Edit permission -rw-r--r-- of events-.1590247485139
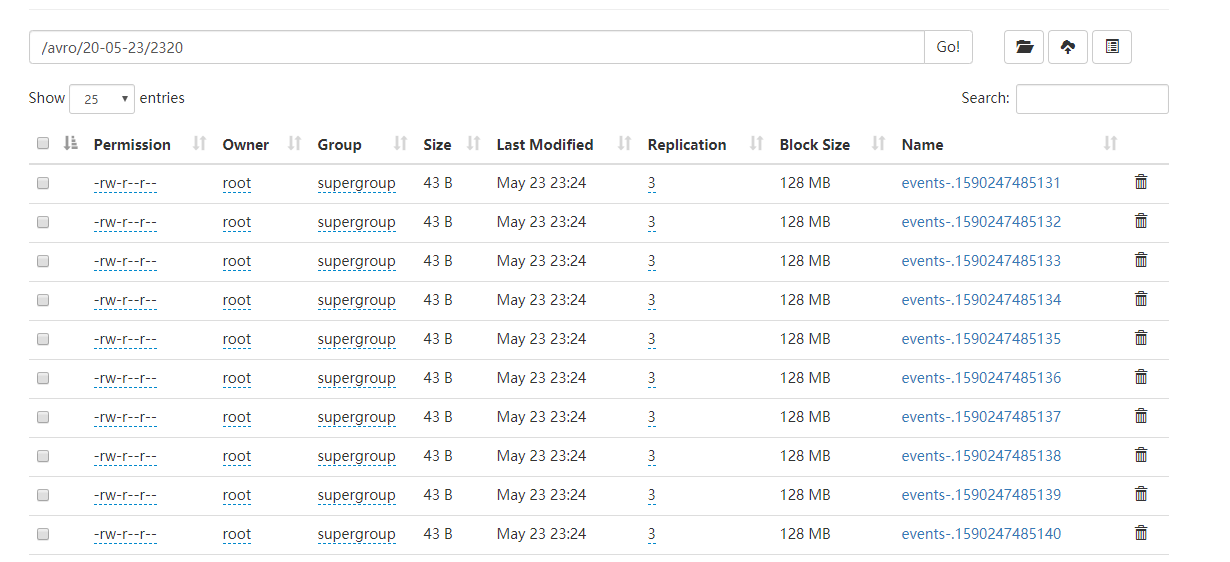The width and height of the screenshot is (1230, 562). click(x=125, y=495)
